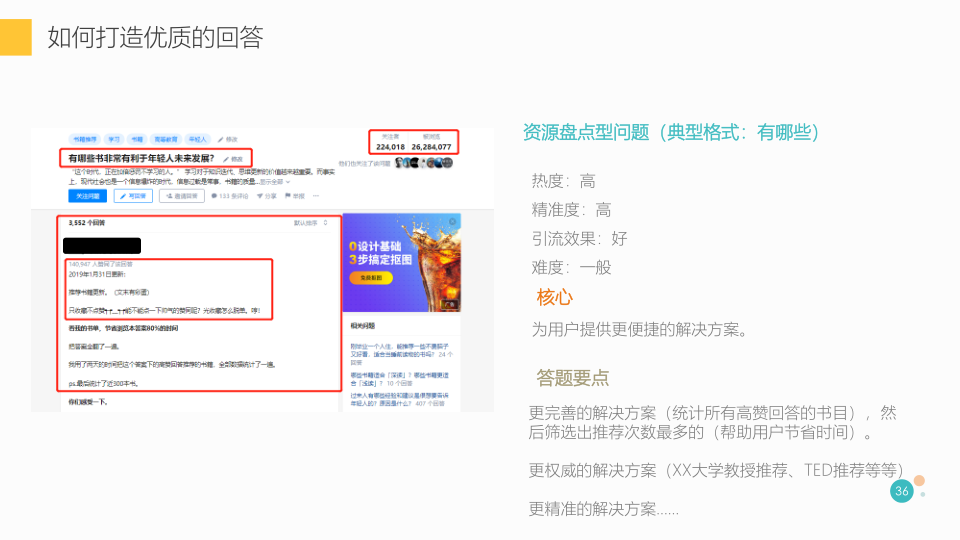Click the question title 有哪些书非常有利于年轻人未来发展
The image size is (960, 540).
[x=141, y=159]
